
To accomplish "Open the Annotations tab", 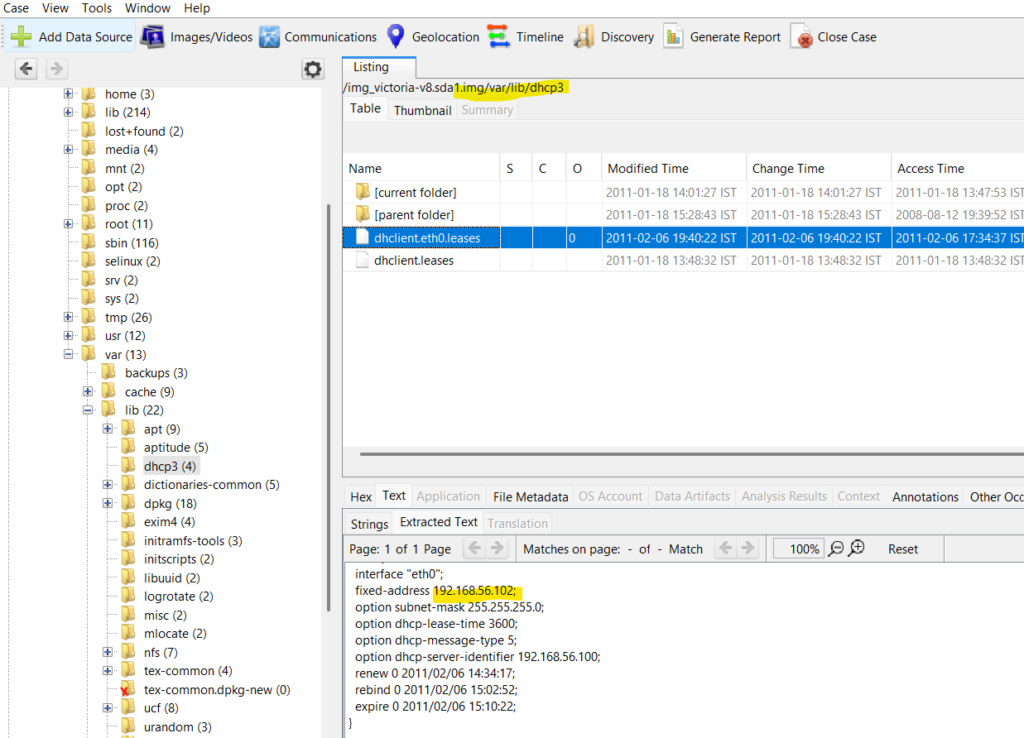I will click(925, 497).
